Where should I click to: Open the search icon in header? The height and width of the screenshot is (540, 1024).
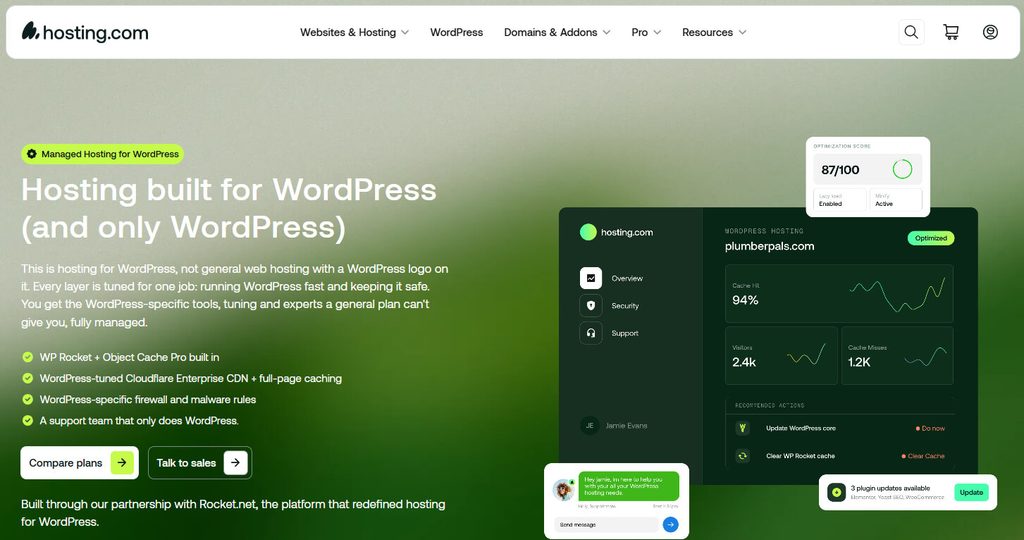(x=911, y=32)
